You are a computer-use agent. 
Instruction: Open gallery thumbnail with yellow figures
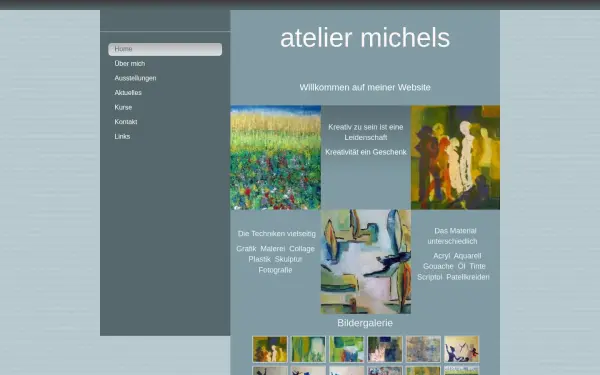[270, 349]
